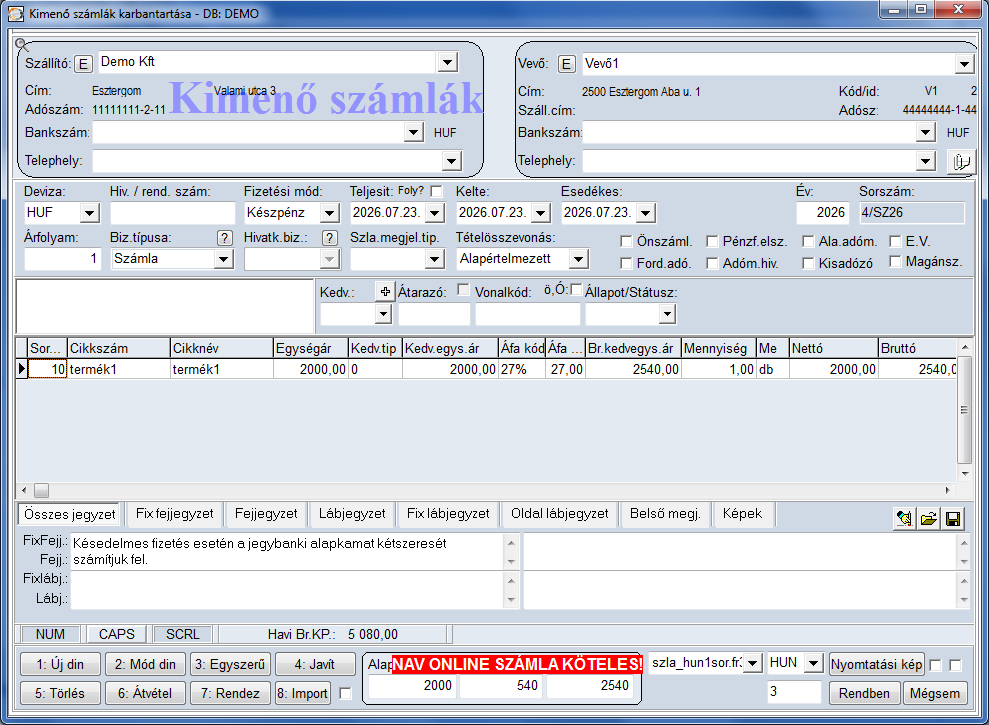Enable the Önszáml. checkbox
The width and height of the screenshot is (989, 725).
click(626, 242)
